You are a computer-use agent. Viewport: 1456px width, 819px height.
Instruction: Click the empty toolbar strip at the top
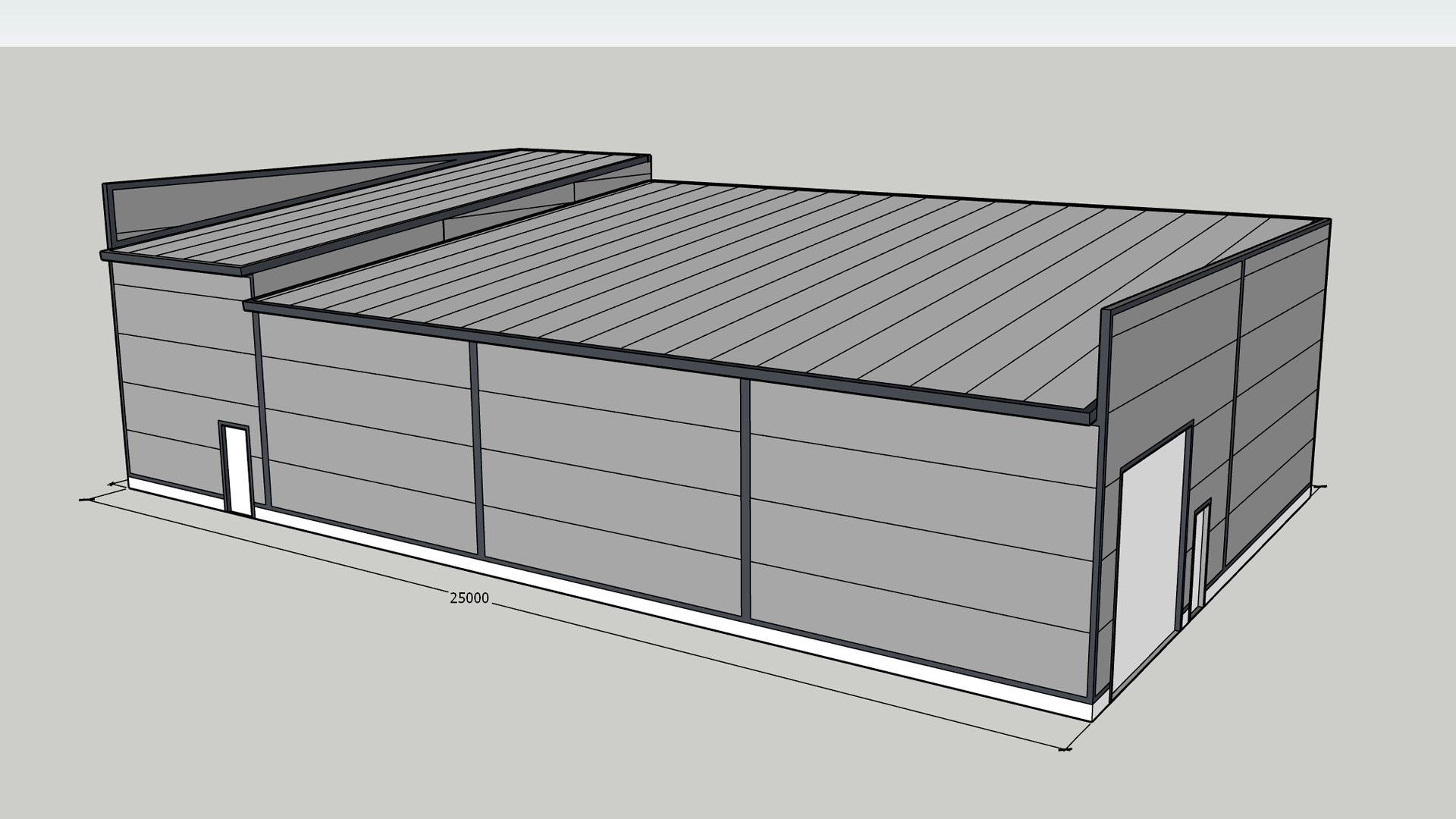point(728,23)
